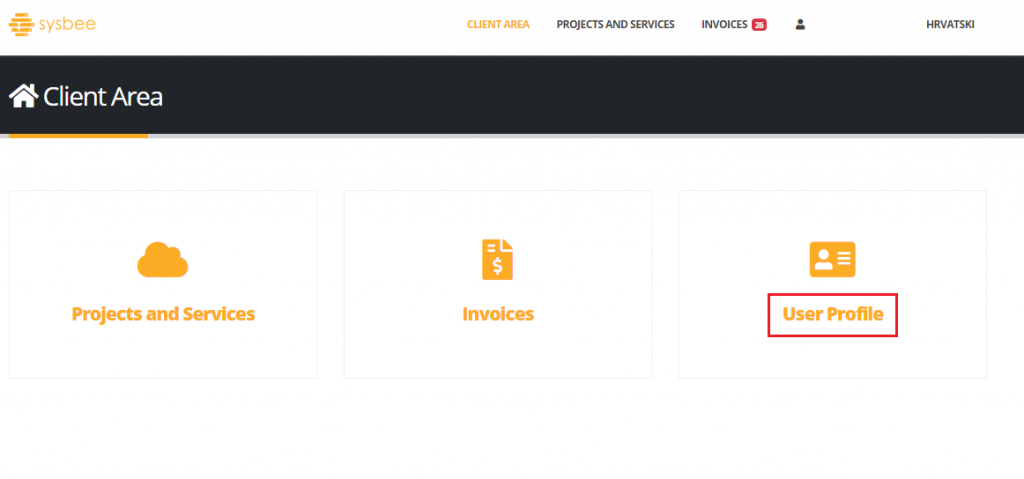This screenshot has height=479, width=1024.
Task: Click the red 26 invoices badge
Action: (x=759, y=25)
